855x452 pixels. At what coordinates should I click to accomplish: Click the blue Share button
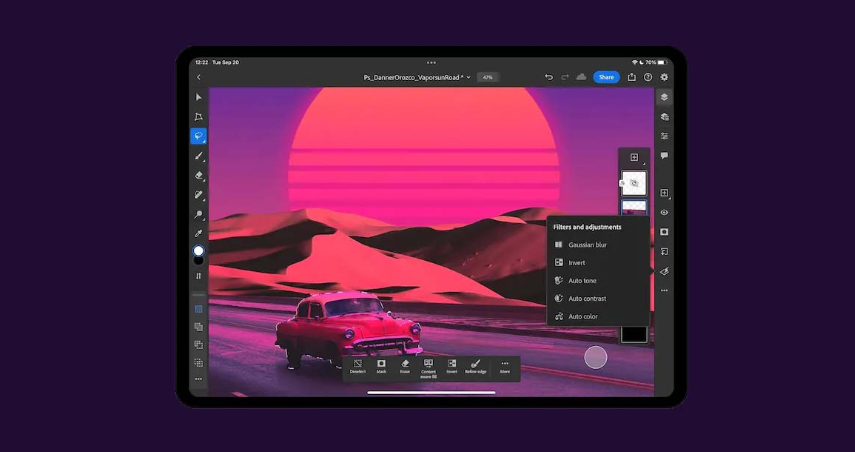(606, 77)
